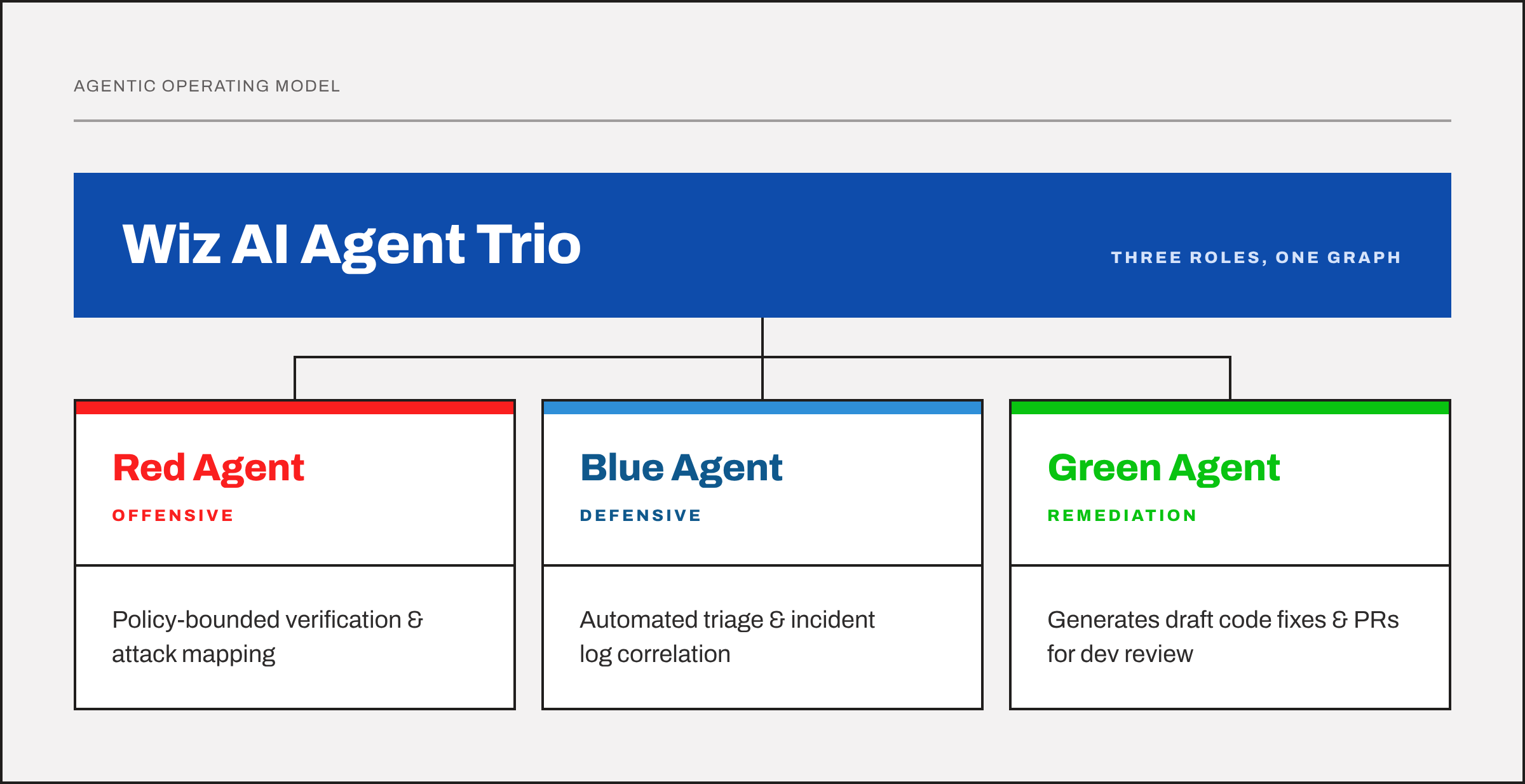Click the Remediation label under Green Agent
Image resolution: width=1525 pixels, height=784 pixels.
(1122, 515)
